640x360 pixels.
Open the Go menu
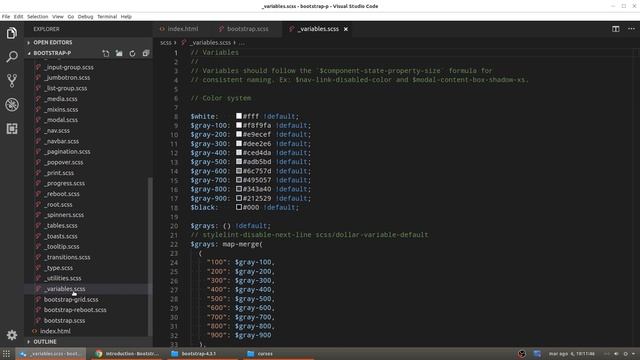[x=71, y=17]
